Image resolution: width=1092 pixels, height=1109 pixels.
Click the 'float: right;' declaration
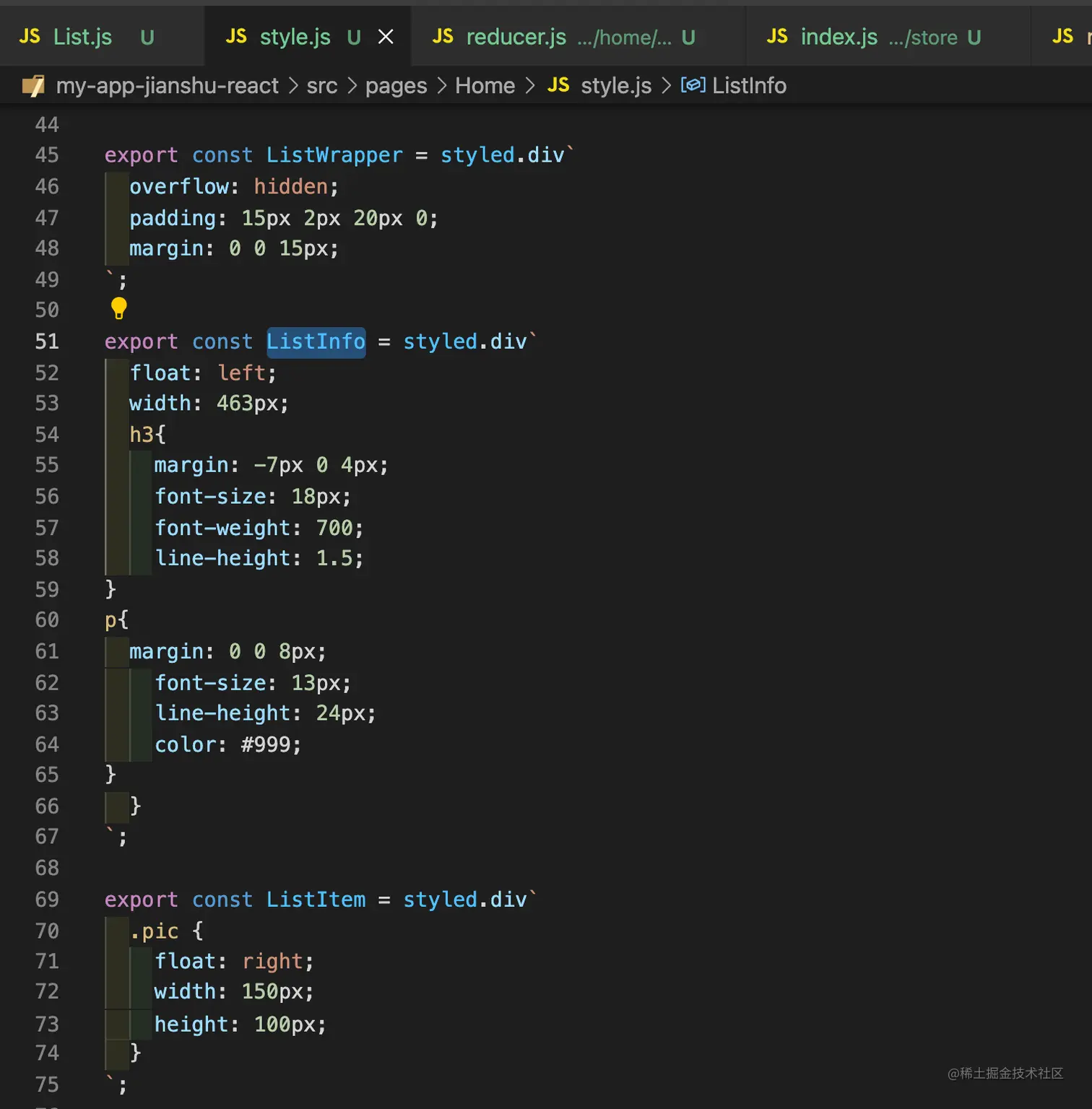235,962
